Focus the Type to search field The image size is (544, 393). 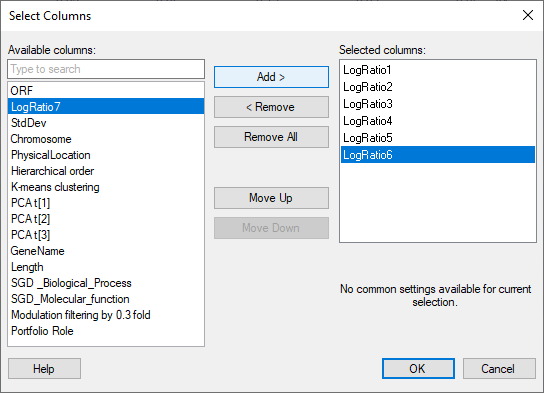[x=106, y=69]
